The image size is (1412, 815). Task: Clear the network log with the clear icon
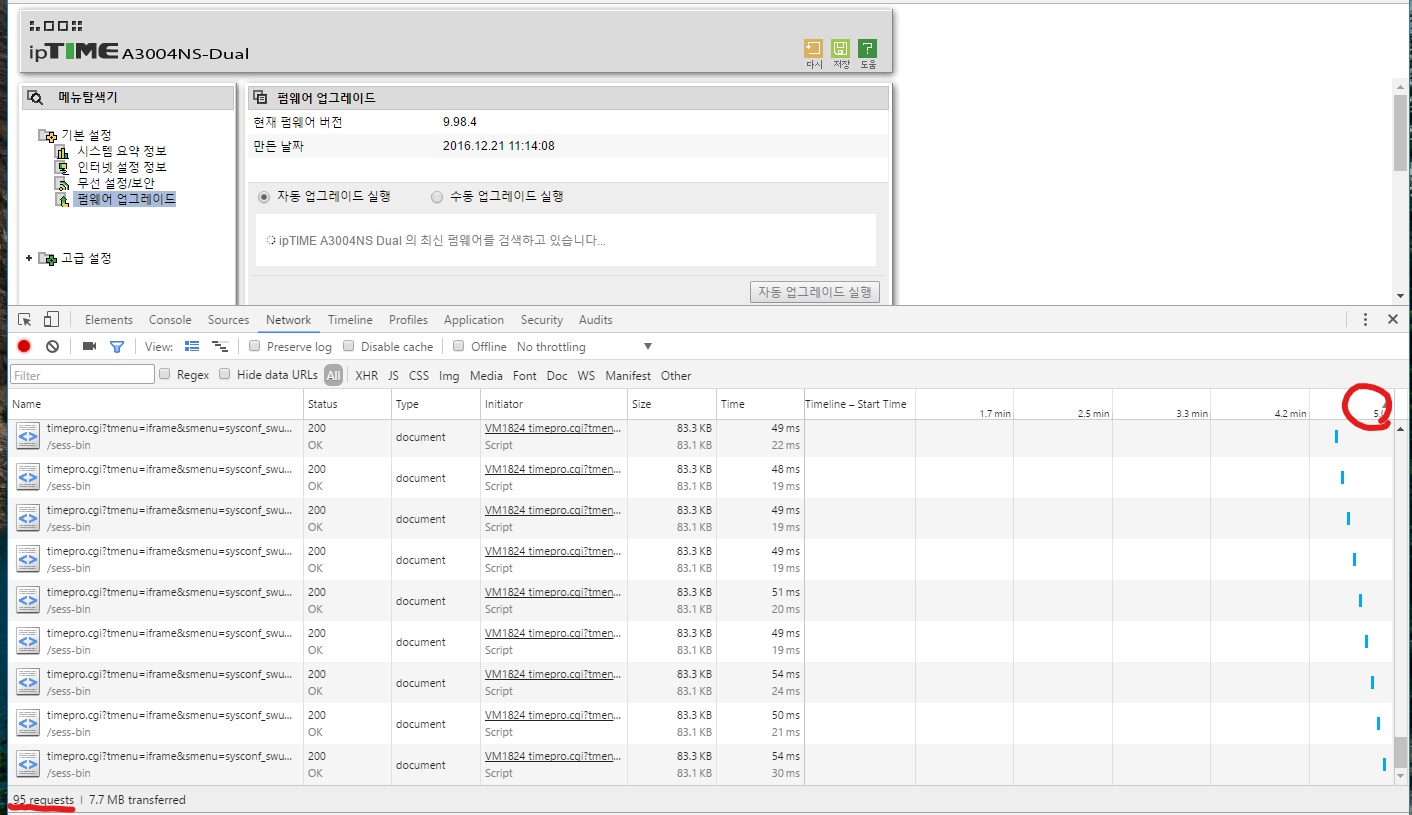[x=52, y=346]
